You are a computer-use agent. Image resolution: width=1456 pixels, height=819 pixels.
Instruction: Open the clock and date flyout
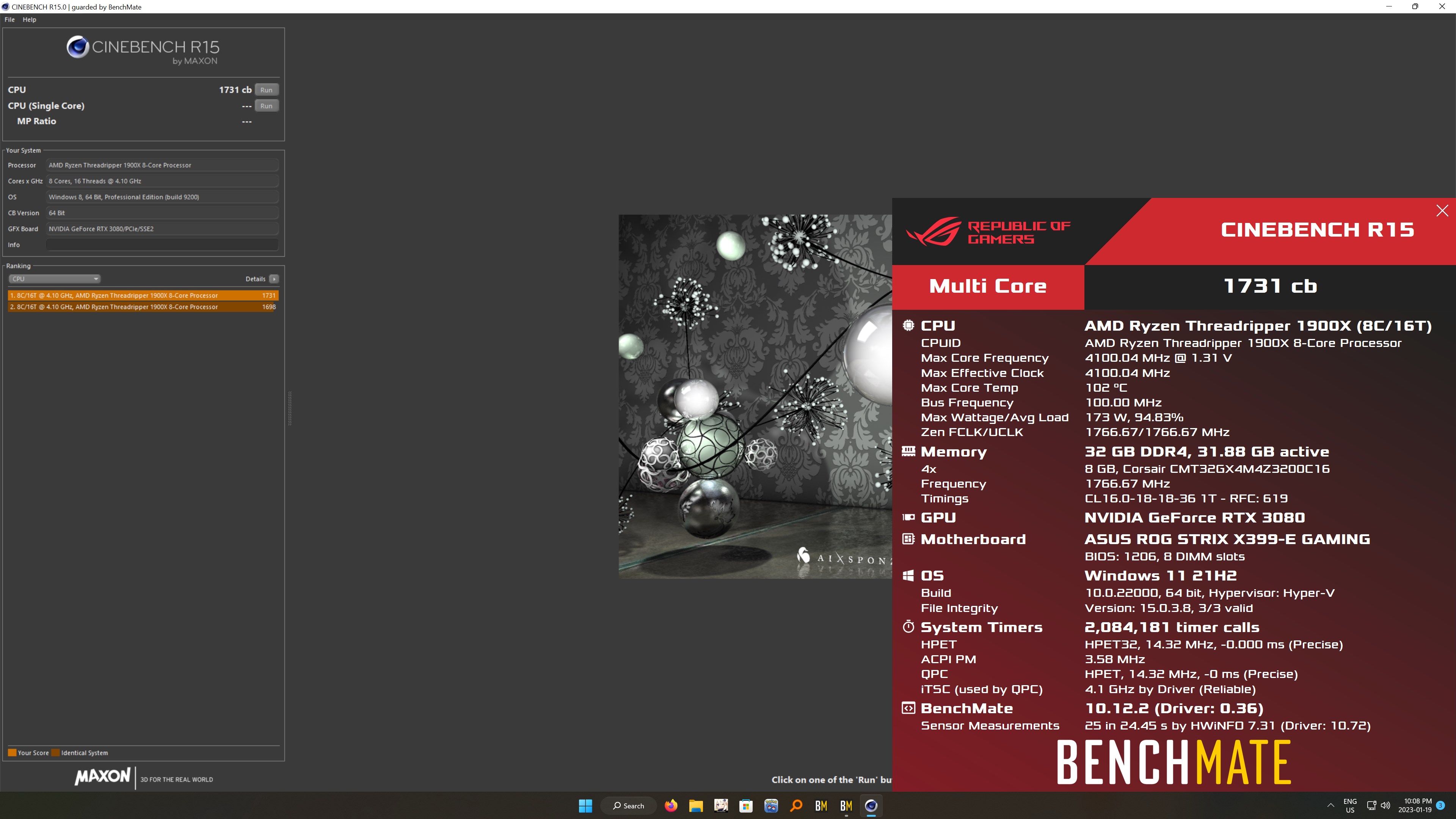tap(1415, 806)
